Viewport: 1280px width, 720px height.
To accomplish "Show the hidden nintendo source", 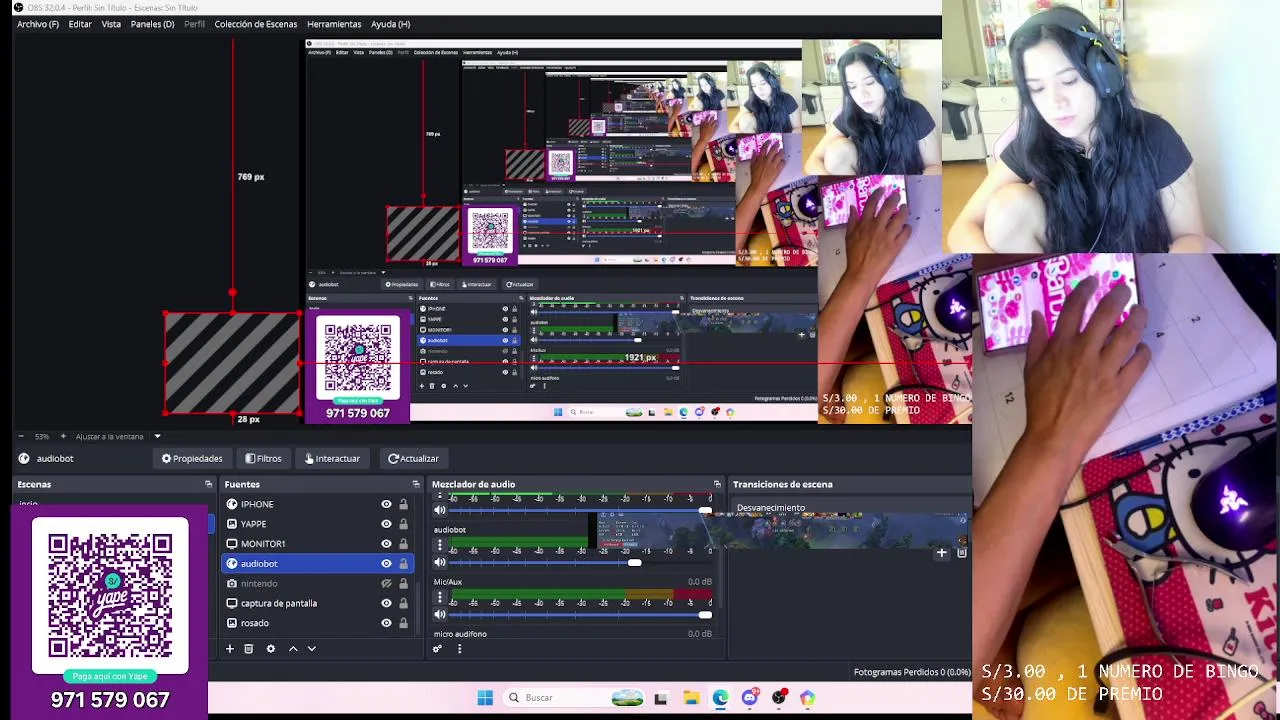I will coord(386,583).
